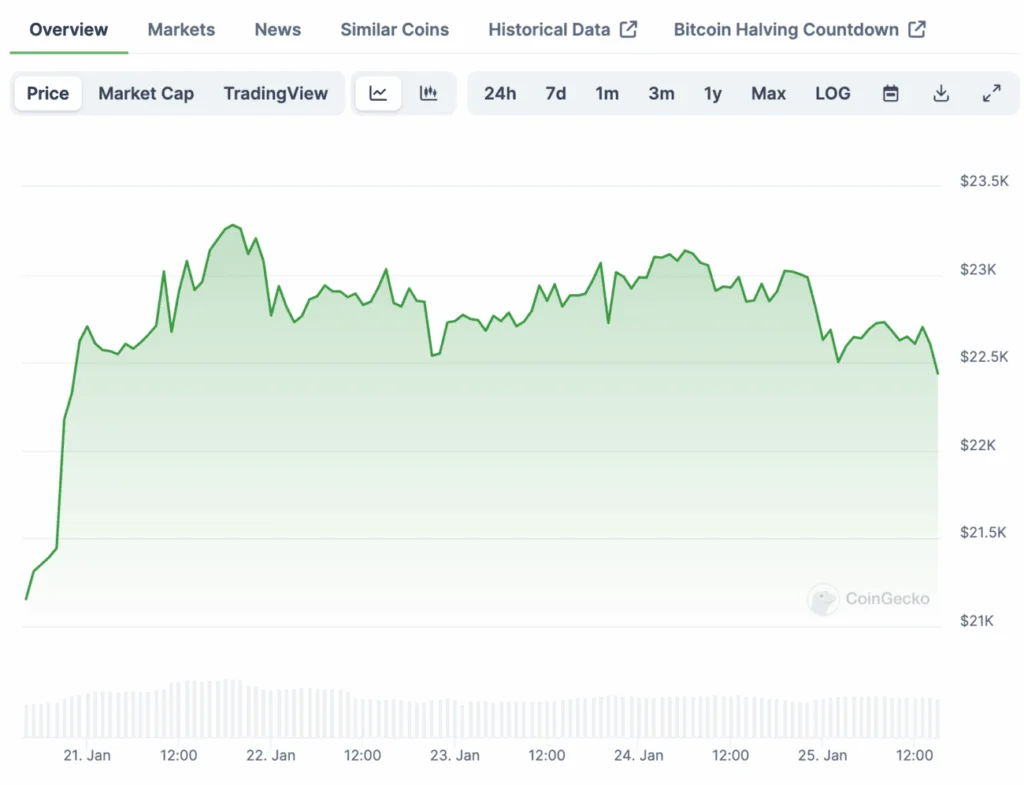This screenshot has height=785, width=1024.
Task: Switch the chart to Market Cap view
Action: tap(146, 93)
